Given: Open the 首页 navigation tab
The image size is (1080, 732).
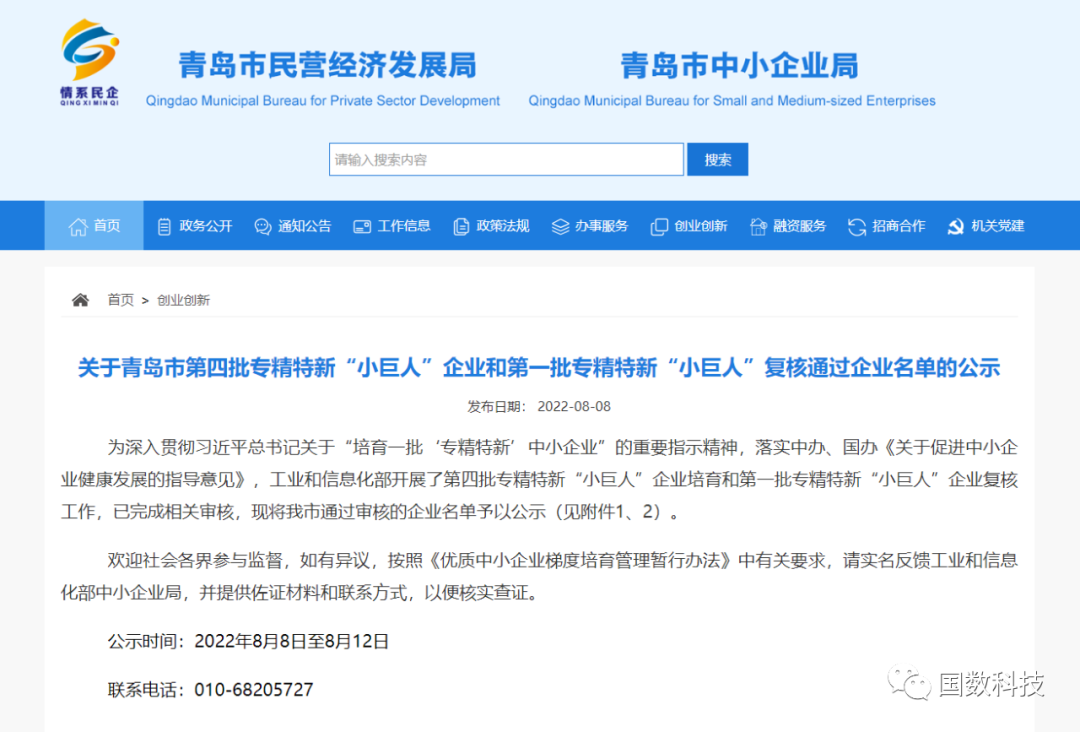Looking at the screenshot, I should point(94,226).
